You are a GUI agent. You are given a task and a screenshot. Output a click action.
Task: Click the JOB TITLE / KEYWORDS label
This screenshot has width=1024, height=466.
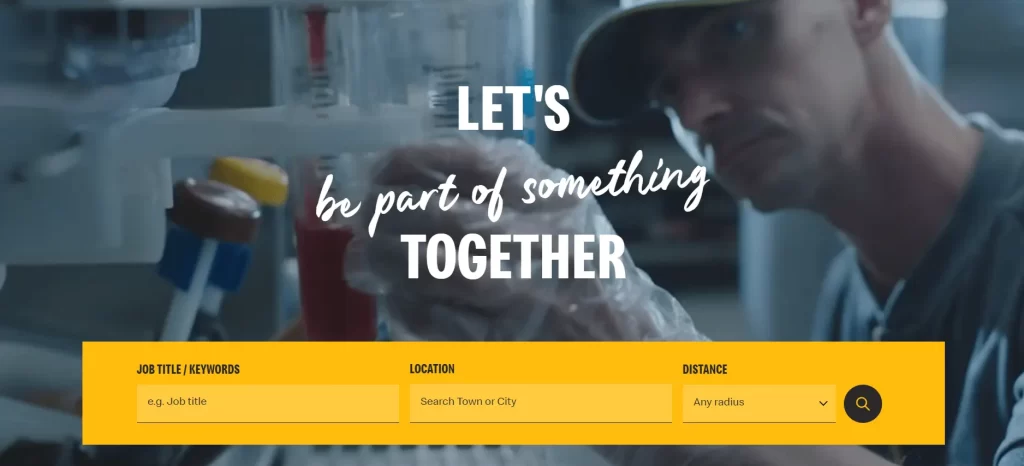[x=188, y=369]
